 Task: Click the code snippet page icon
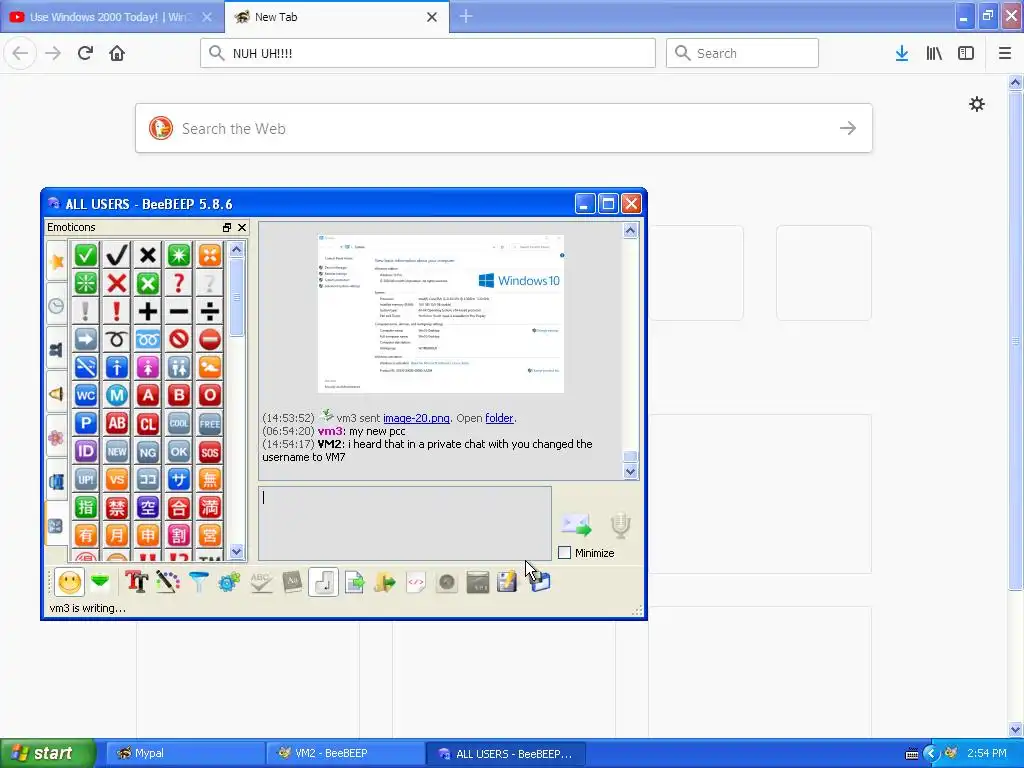click(x=416, y=581)
